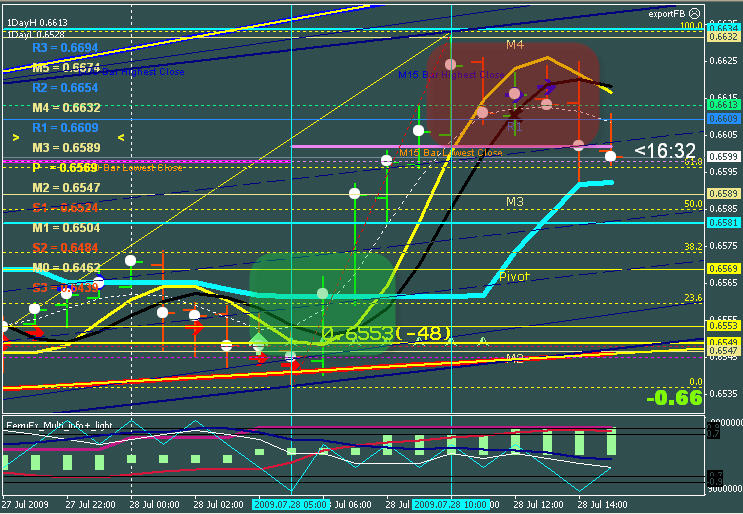The height and width of the screenshot is (514, 743).
Task: Click M15 Bar Lowest Close label below red zone
Action: [x=451, y=153]
